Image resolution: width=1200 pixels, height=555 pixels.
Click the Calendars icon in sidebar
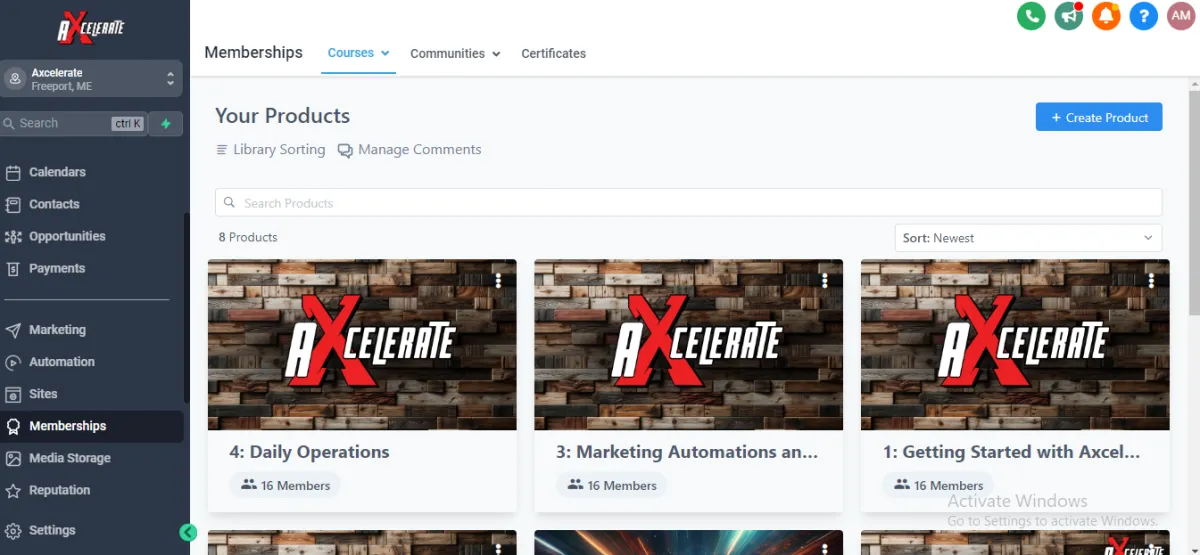click(13, 172)
